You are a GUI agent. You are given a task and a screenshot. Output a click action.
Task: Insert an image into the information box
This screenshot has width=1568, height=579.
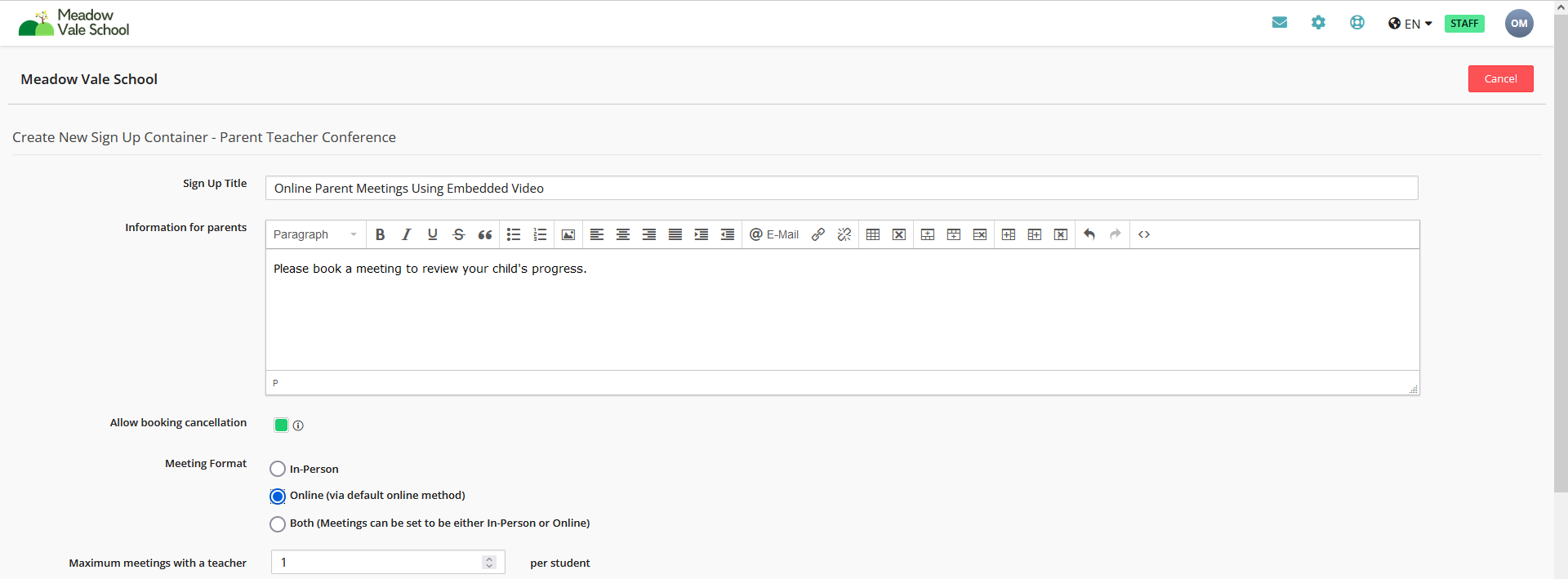coord(568,234)
